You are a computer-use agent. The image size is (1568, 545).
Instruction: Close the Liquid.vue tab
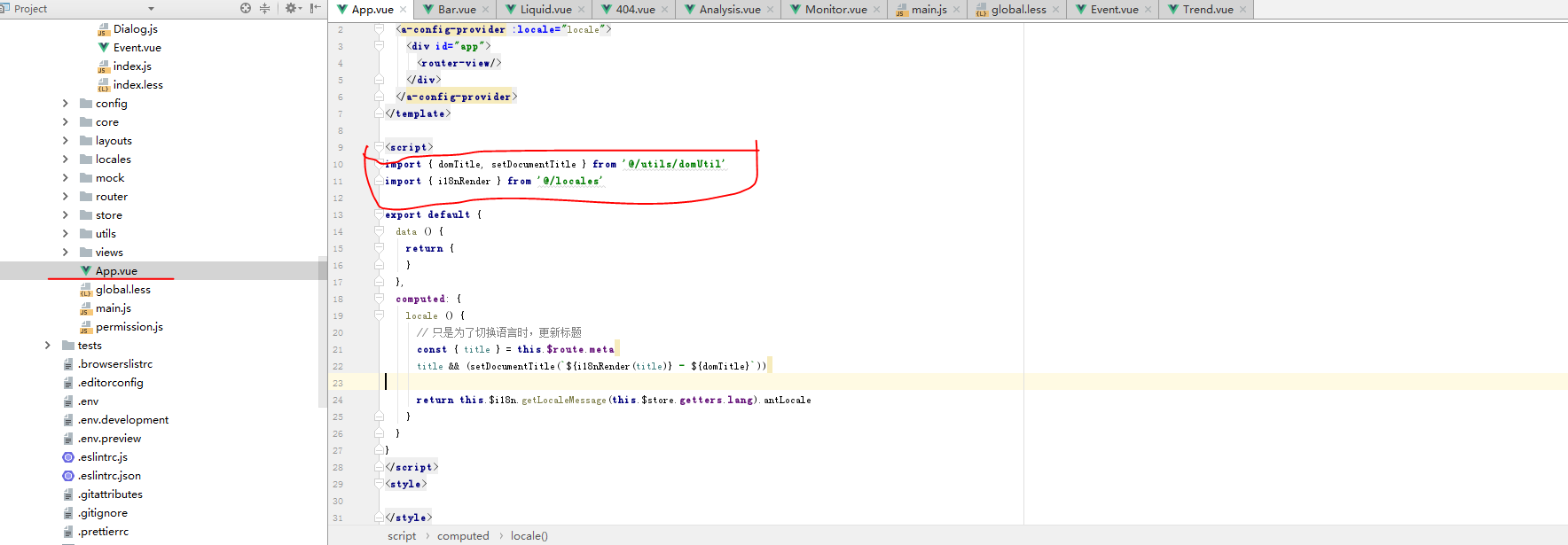[x=582, y=10]
